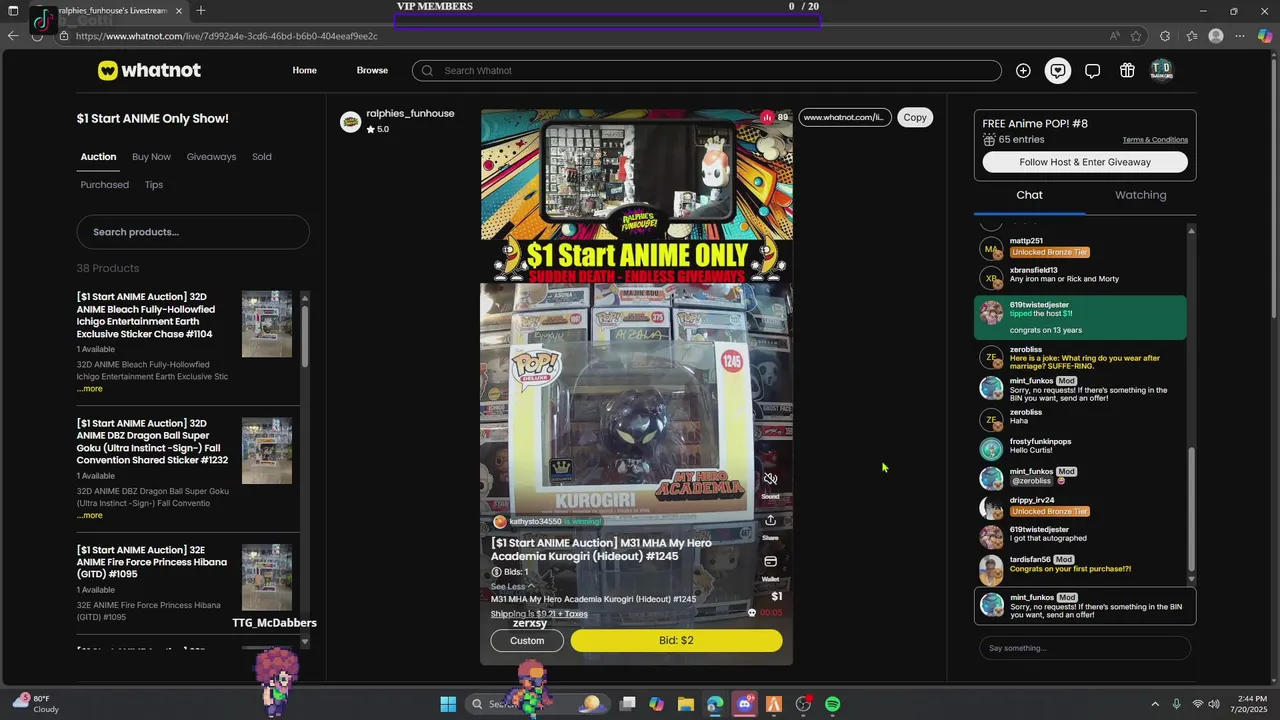Image resolution: width=1280 pixels, height=720 pixels.
Task: Go to the Home nav item
Action: coord(304,71)
